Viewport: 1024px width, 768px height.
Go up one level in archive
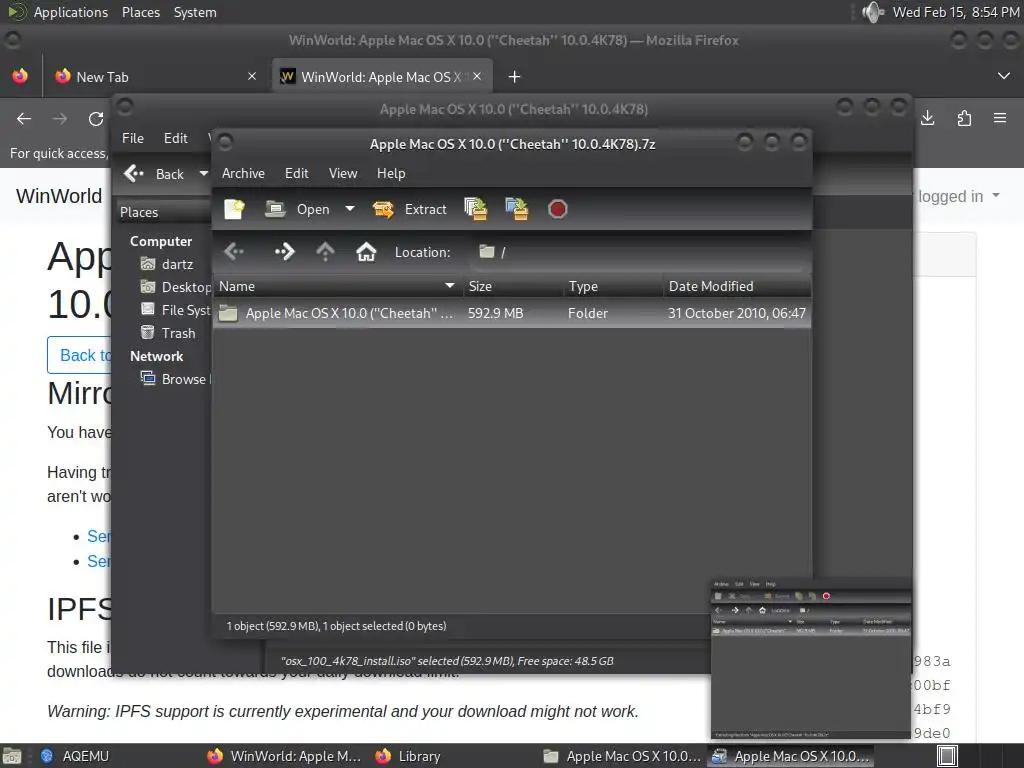click(325, 252)
